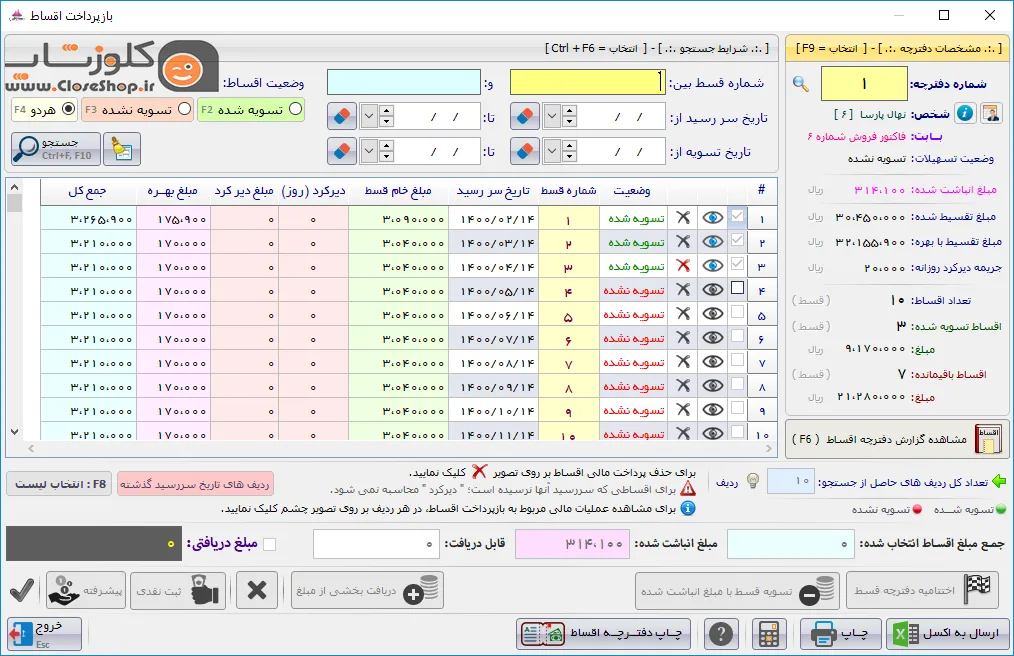Click the yellow installment number from field
This screenshot has height=656, width=1014.
pyautogui.click(x=587, y=82)
